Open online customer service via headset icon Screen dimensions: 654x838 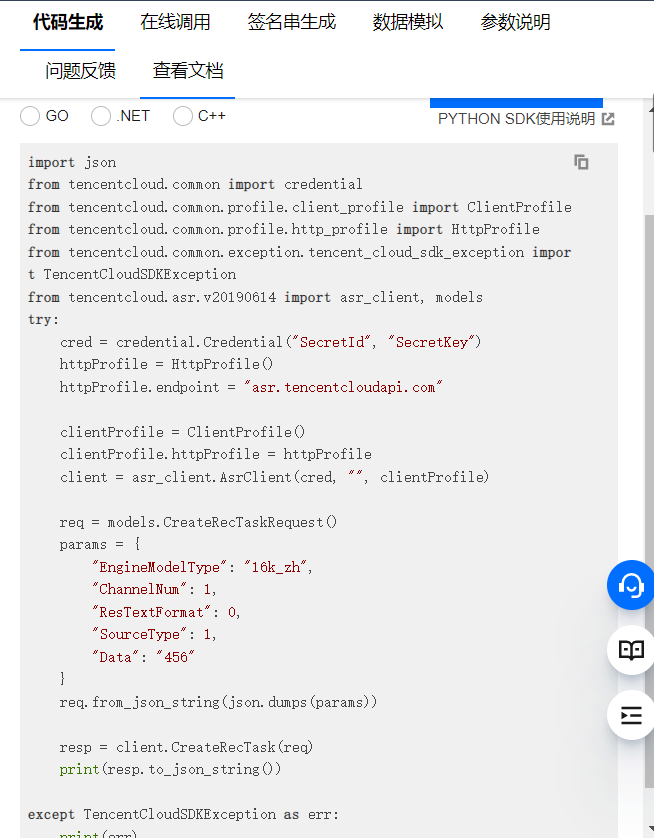[630, 585]
